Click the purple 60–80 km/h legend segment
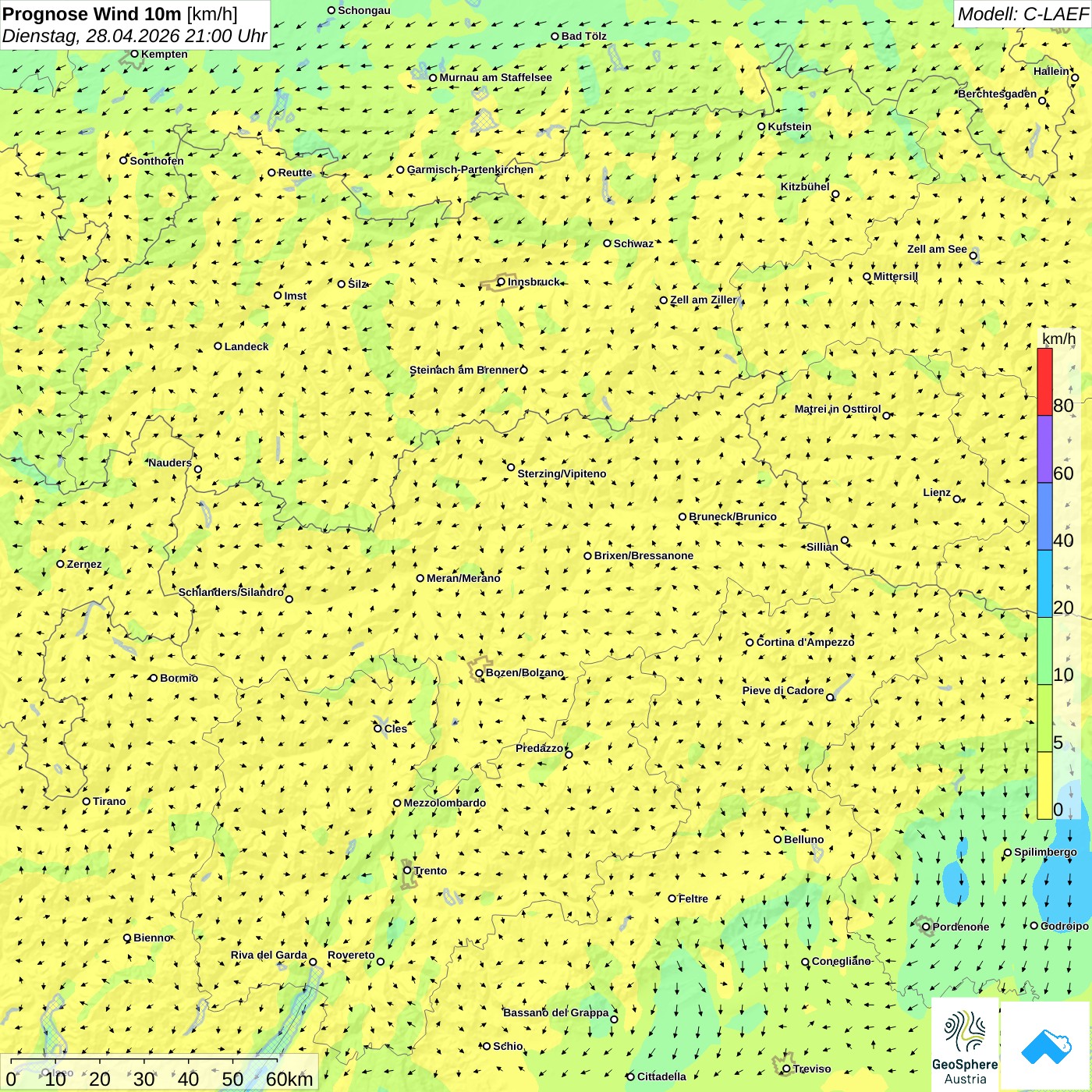Image resolution: width=1092 pixels, height=1092 pixels. pos(1044,448)
